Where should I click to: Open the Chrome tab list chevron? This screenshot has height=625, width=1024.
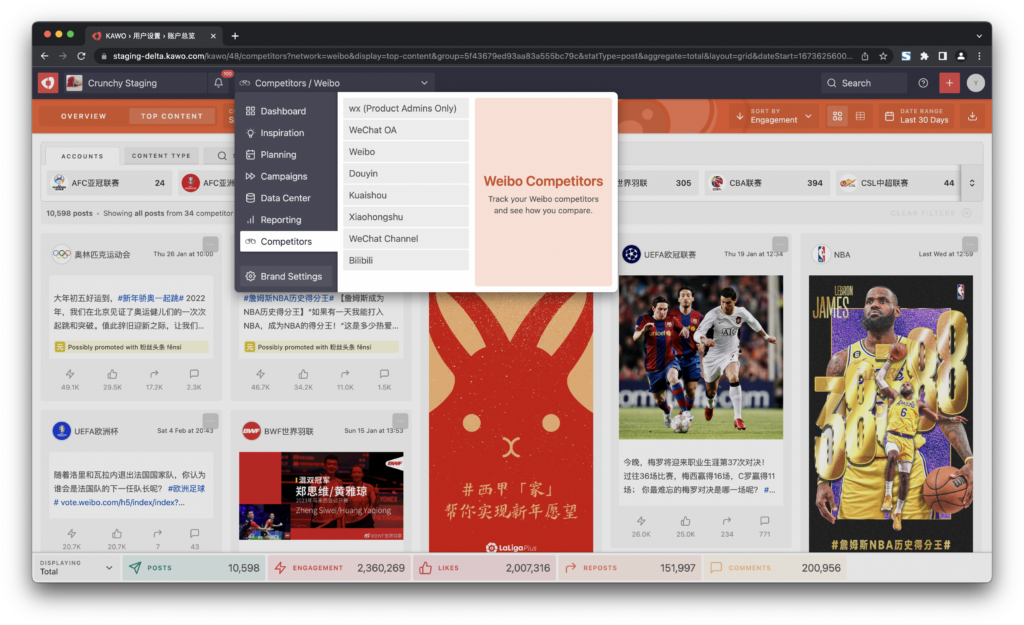(x=979, y=36)
